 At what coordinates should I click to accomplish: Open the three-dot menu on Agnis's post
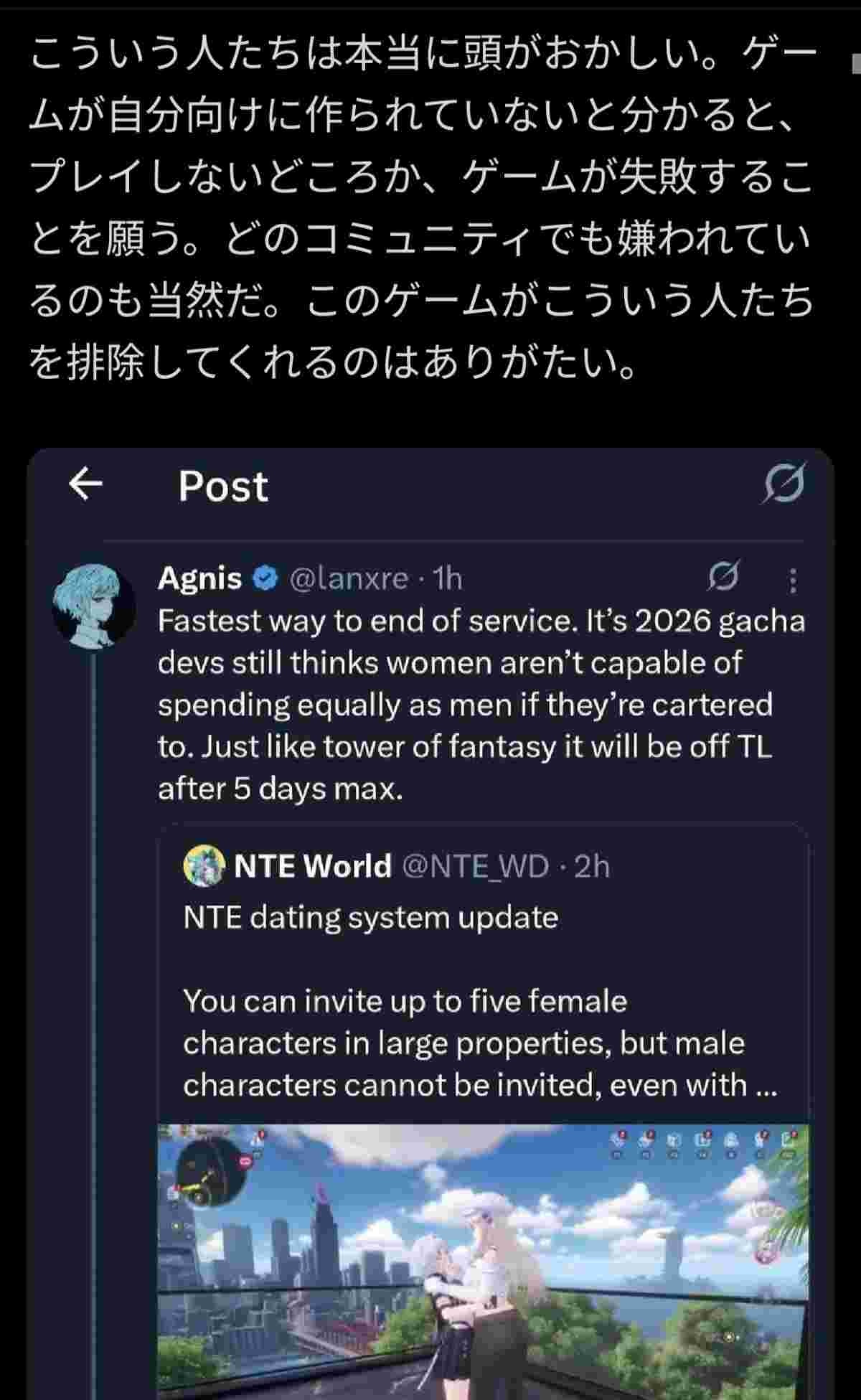(793, 580)
